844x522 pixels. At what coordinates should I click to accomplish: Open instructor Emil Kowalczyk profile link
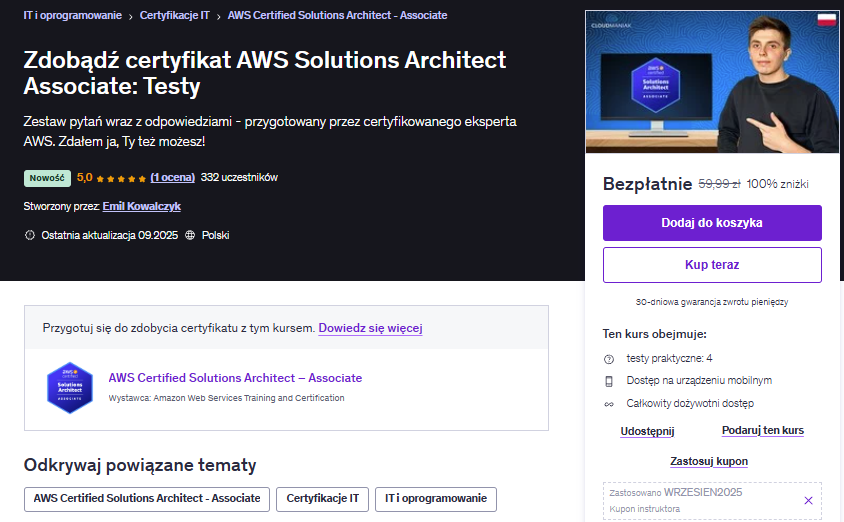point(141,206)
